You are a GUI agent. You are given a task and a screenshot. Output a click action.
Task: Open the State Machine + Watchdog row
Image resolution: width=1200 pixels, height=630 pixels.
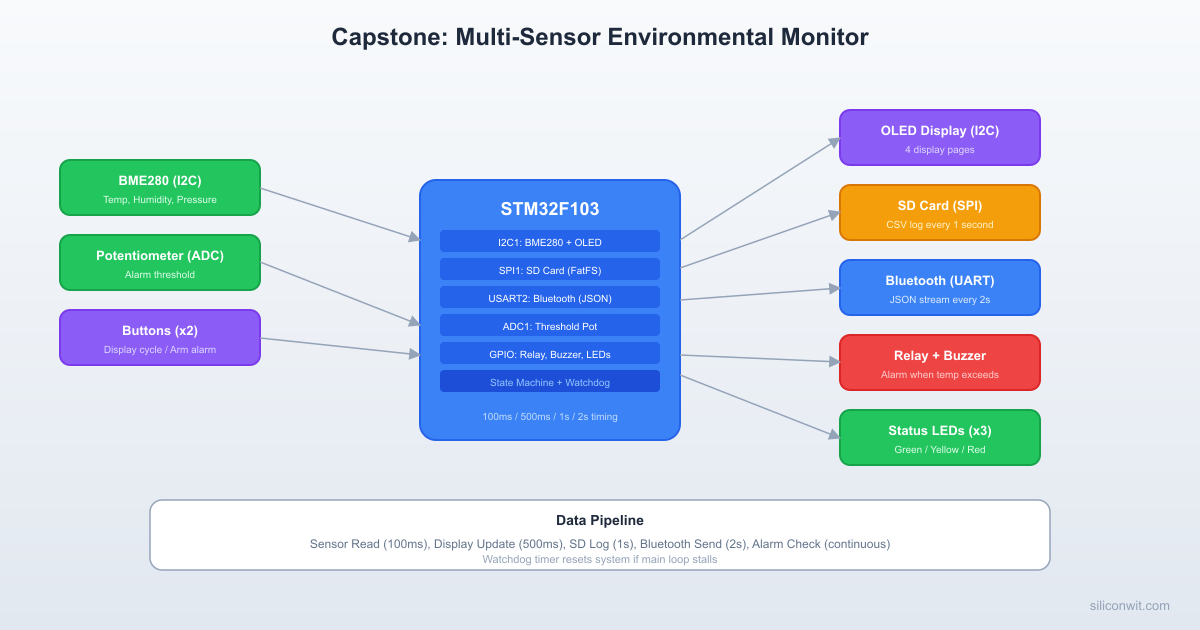coord(549,381)
